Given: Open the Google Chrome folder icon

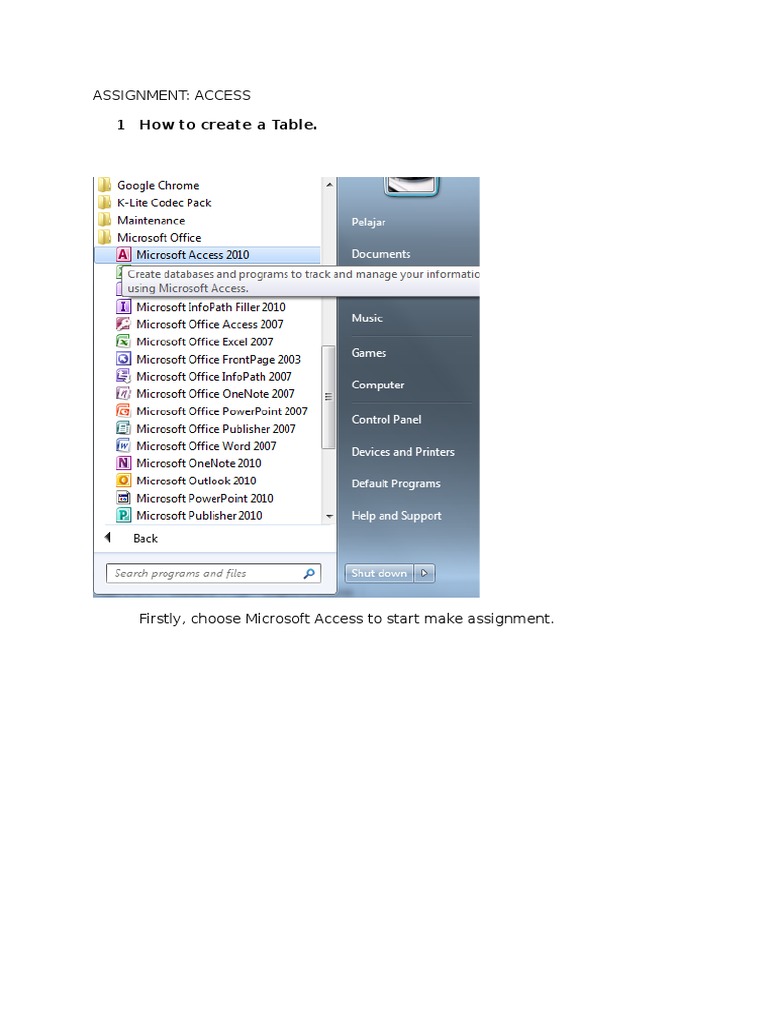Looking at the screenshot, I should point(104,185).
